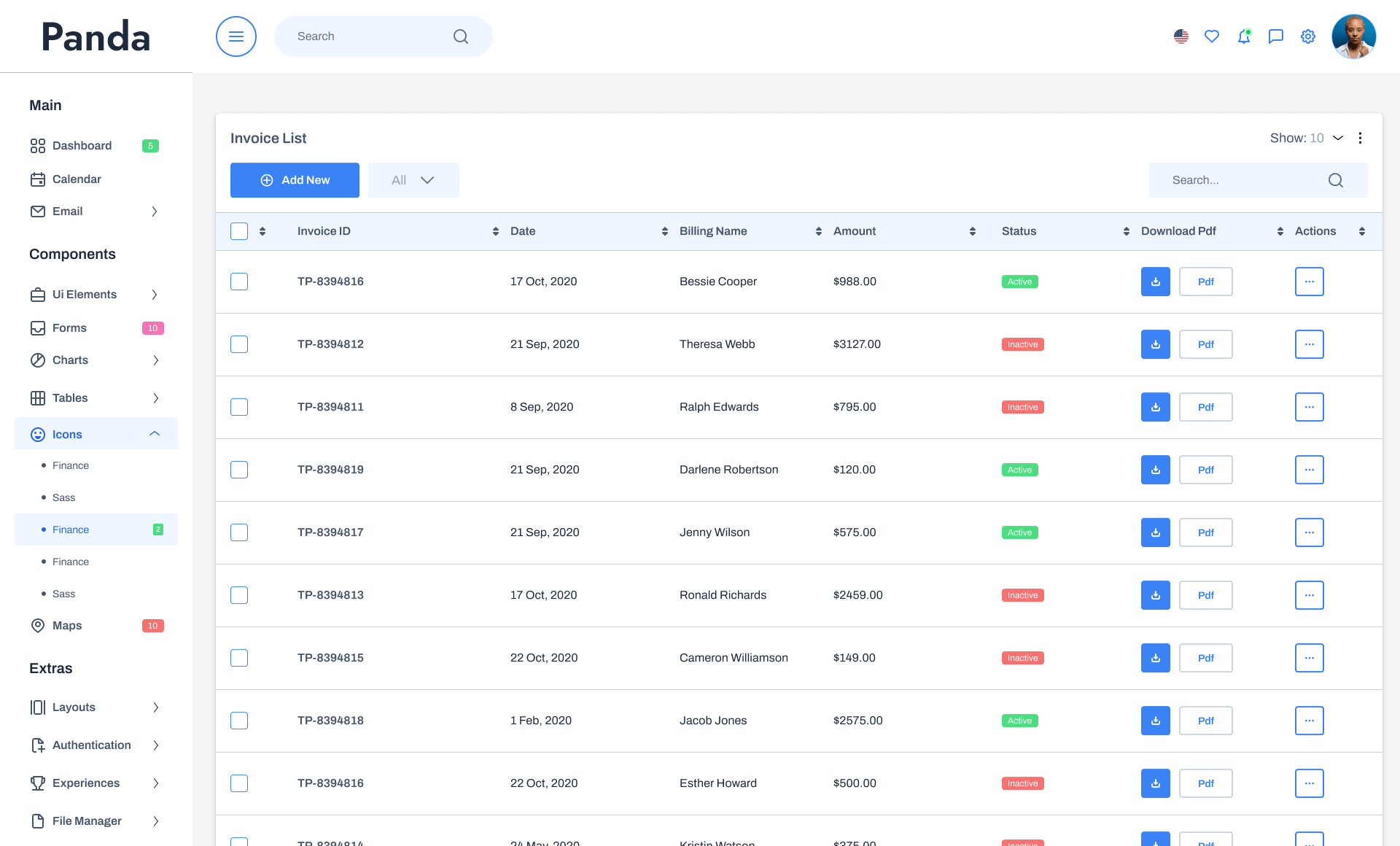This screenshot has width=1400, height=846.
Task: Click the actions menu icon for Jacob Jones
Action: pos(1309,720)
